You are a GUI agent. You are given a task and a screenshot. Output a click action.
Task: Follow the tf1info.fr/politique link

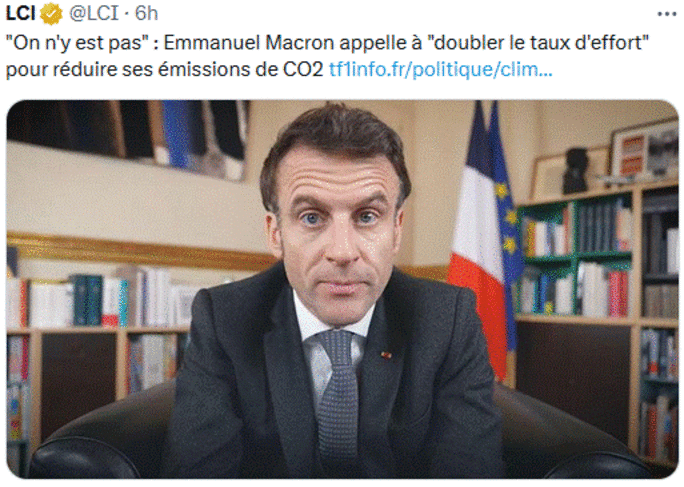coord(441,69)
